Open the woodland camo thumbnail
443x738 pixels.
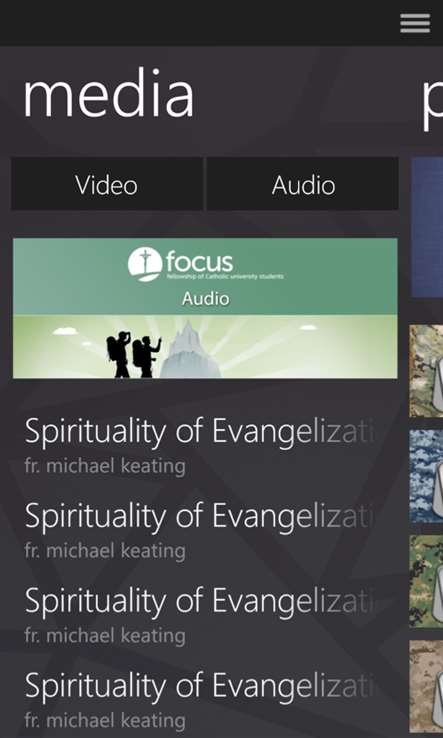pyautogui.click(x=426, y=371)
